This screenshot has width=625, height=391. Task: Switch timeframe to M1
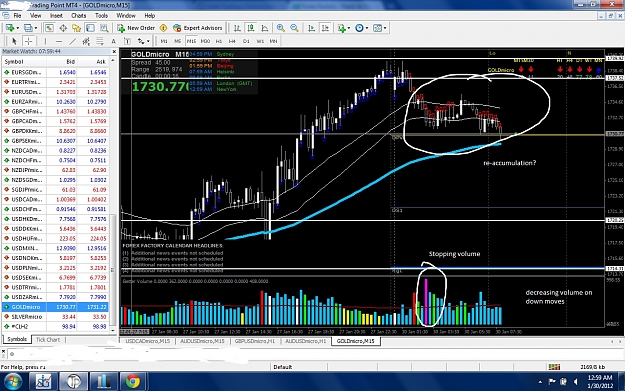pyautogui.click(x=164, y=41)
